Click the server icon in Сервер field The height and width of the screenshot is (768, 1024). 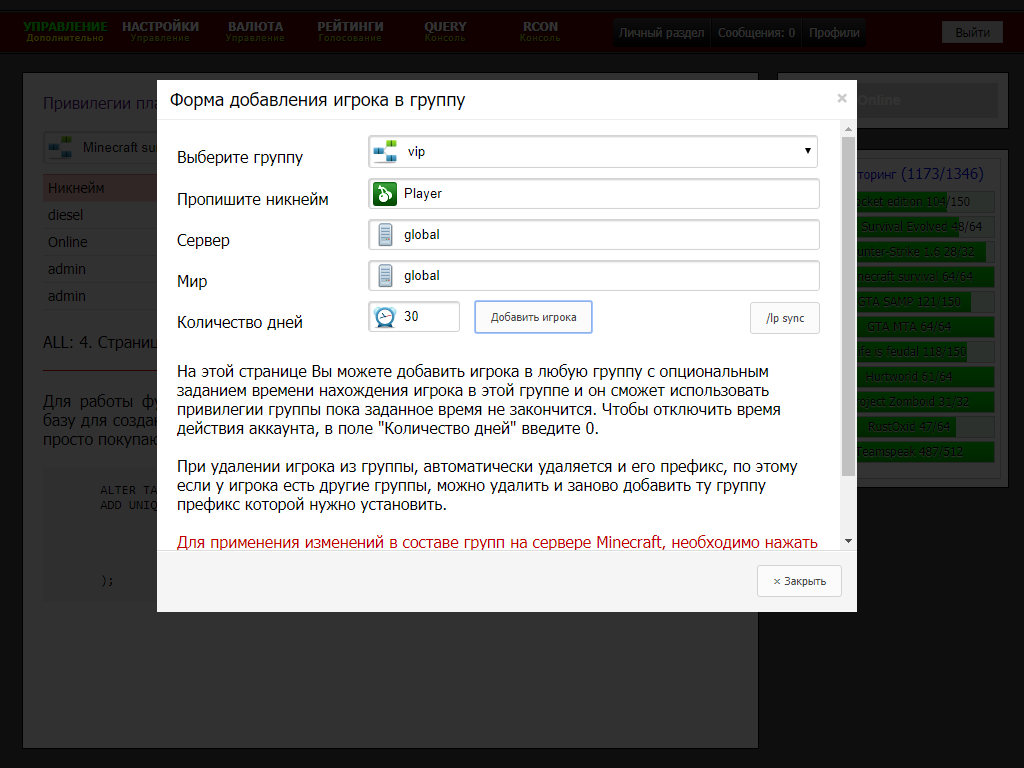pyautogui.click(x=385, y=235)
